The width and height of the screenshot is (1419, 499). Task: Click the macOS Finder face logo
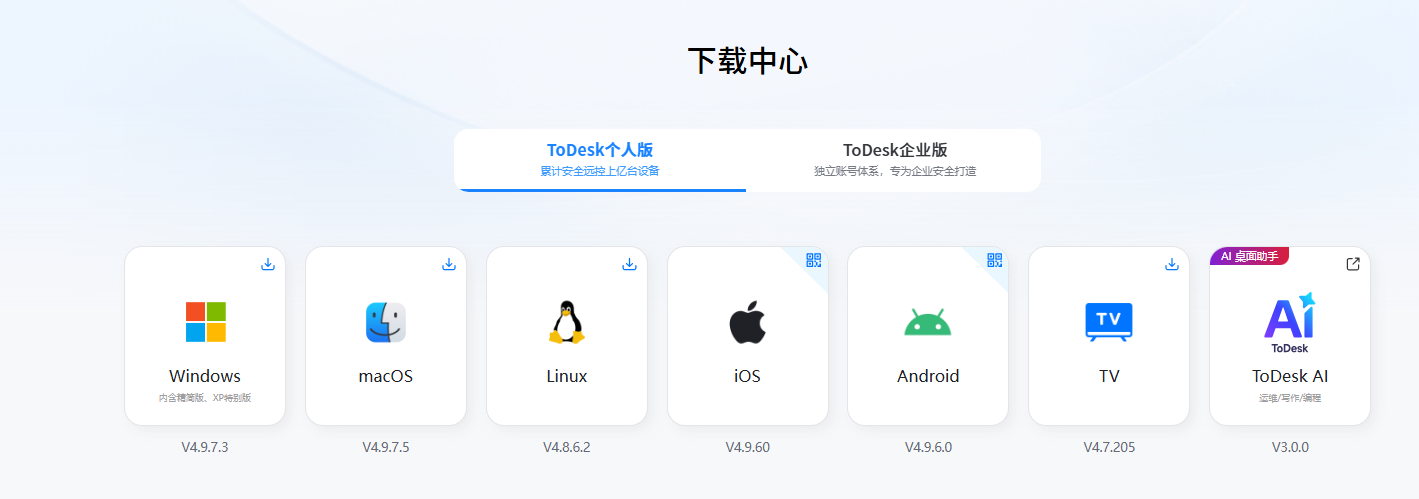[386, 322]
